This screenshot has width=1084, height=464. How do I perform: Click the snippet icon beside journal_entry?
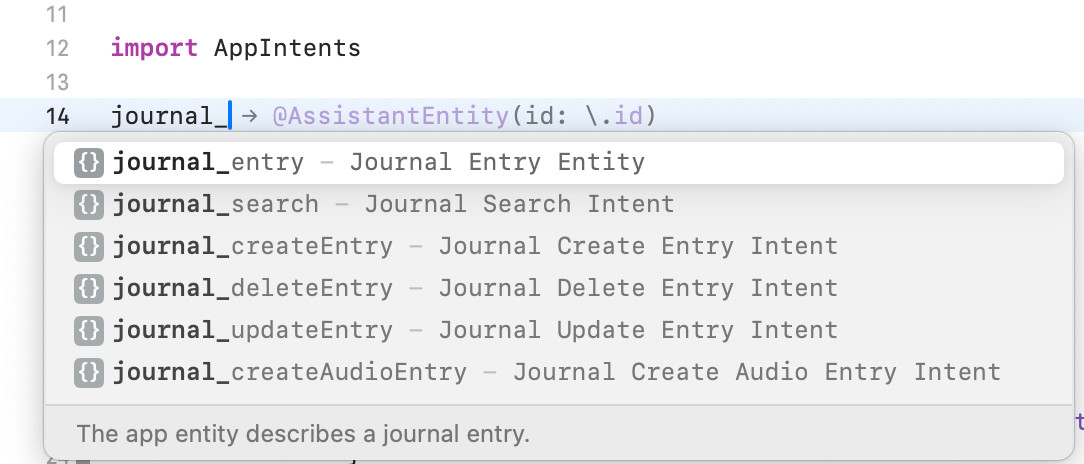click(x=88, y=163)
